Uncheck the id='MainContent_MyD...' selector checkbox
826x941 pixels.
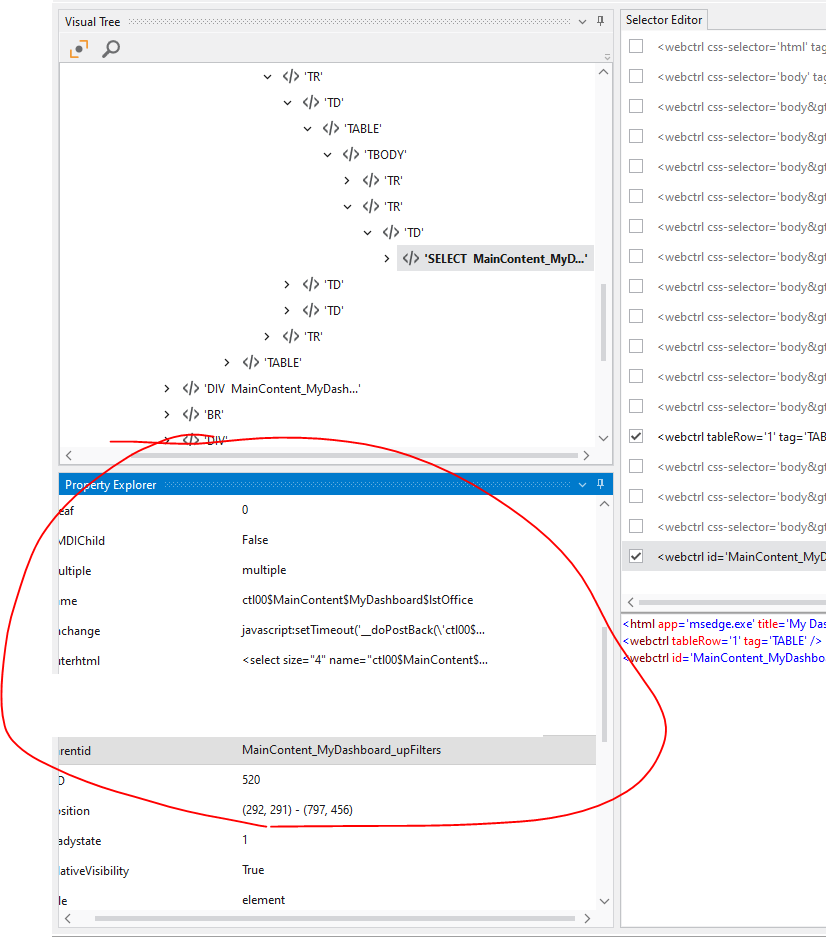635,556
